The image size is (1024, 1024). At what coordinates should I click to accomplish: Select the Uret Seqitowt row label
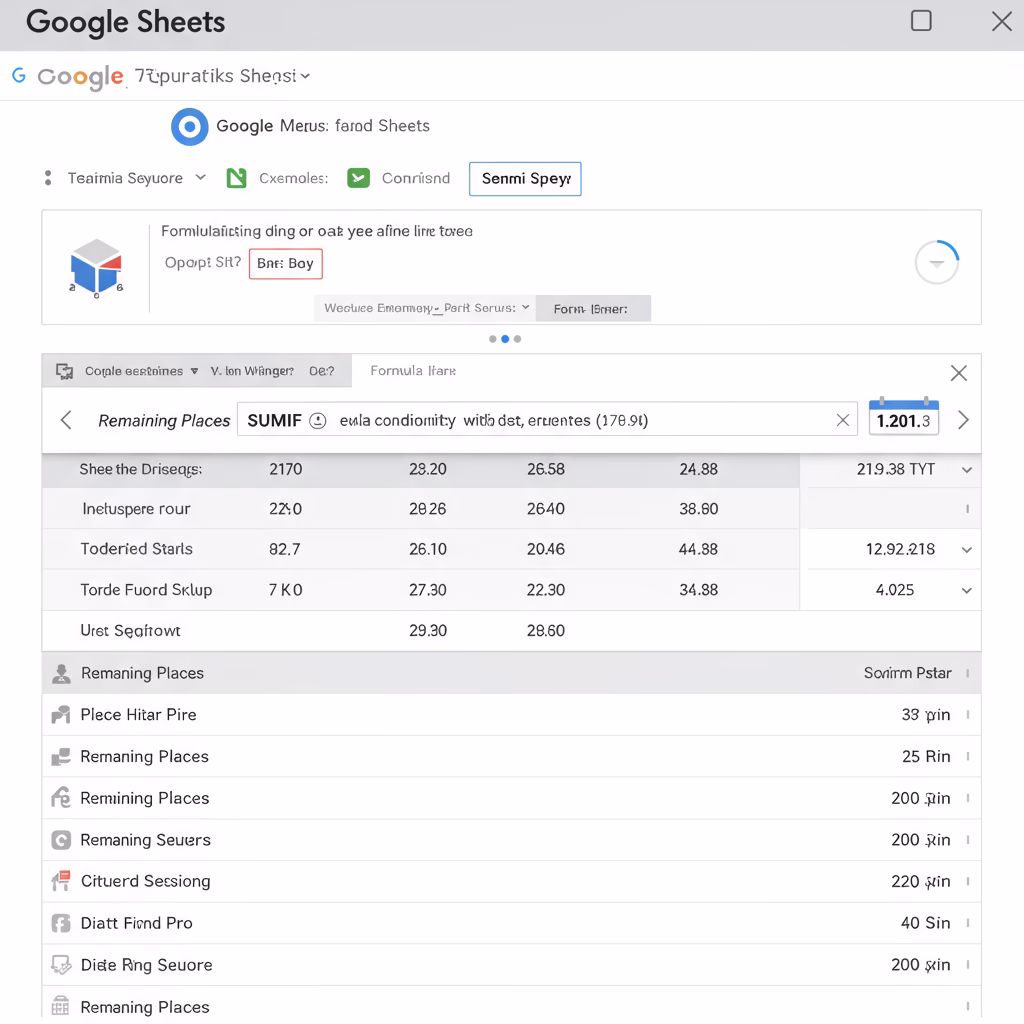click(x=130, y=630)
